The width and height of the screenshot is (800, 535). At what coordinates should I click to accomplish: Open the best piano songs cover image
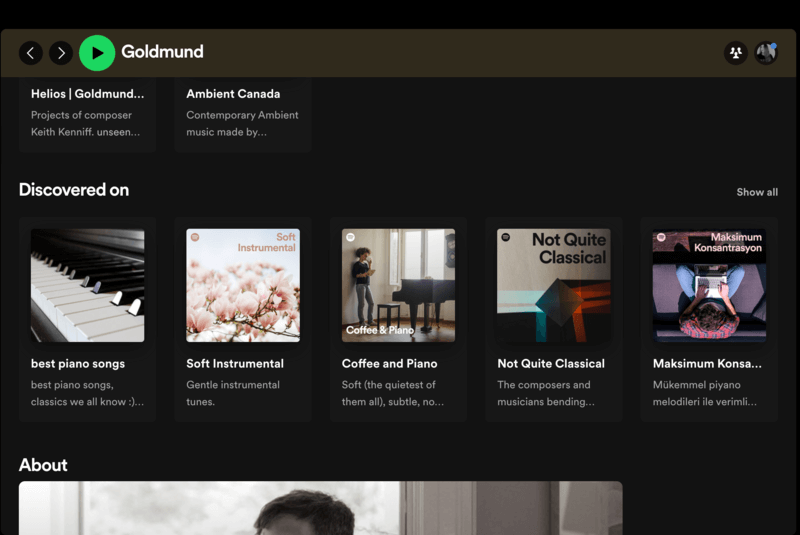[87, 285]
